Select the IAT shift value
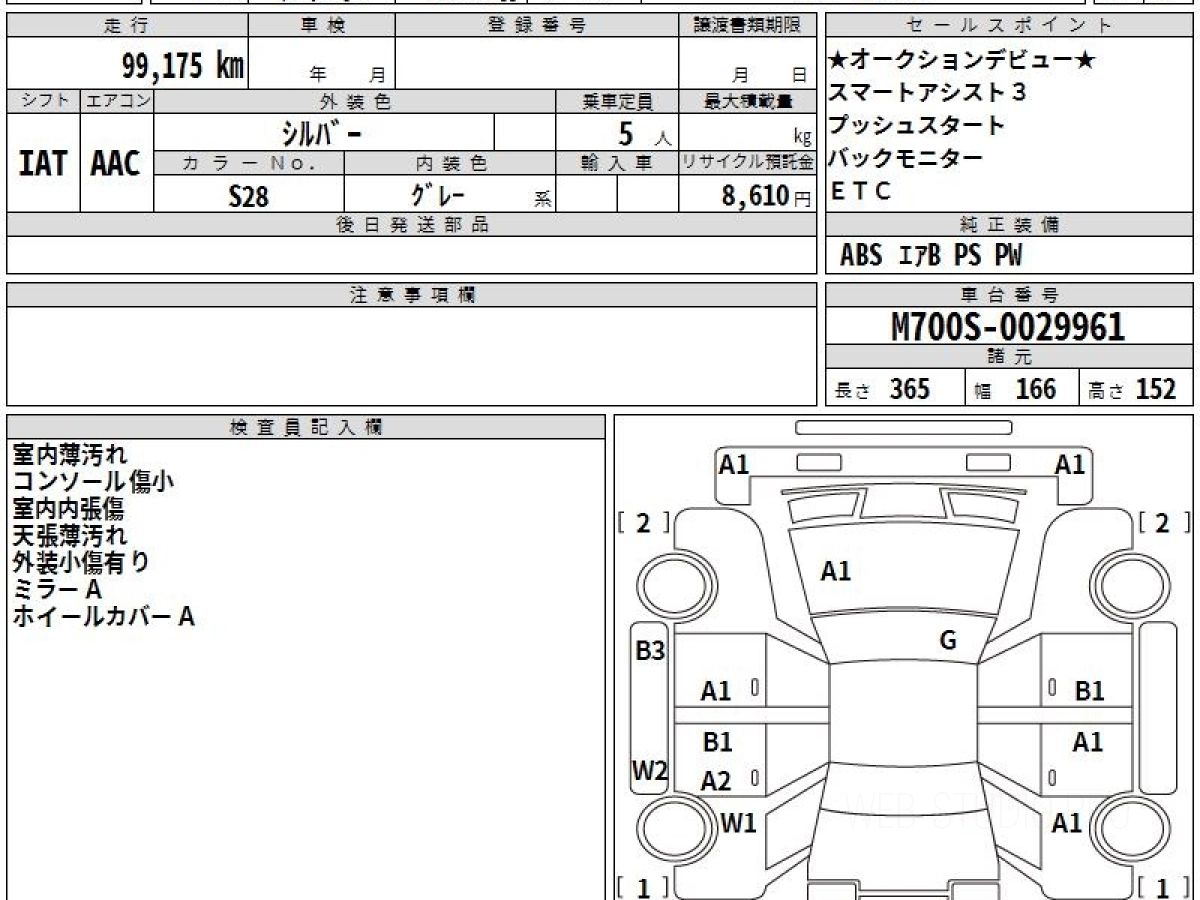1200x900 pixels. tap(43, 163)
